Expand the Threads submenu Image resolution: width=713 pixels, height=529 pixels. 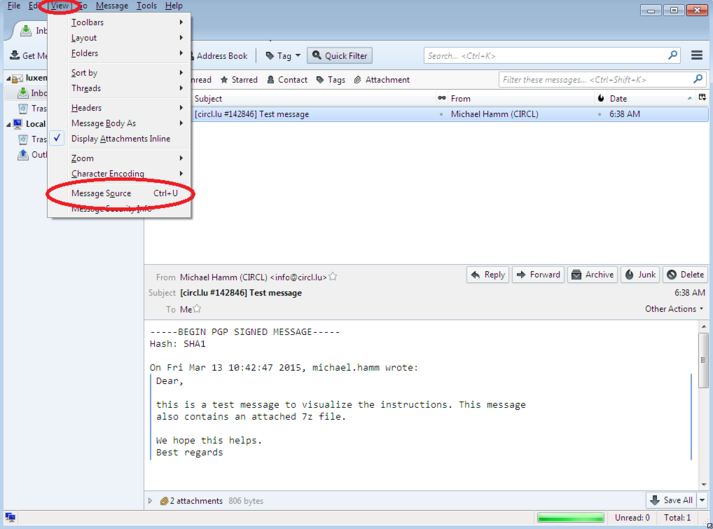(x=120, y=88)
